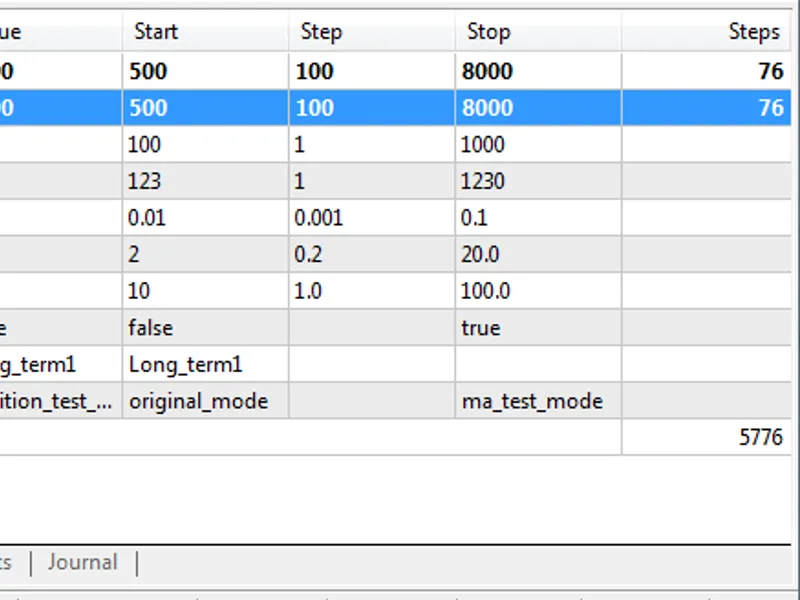Click the Steps column header

pos(707,32)
